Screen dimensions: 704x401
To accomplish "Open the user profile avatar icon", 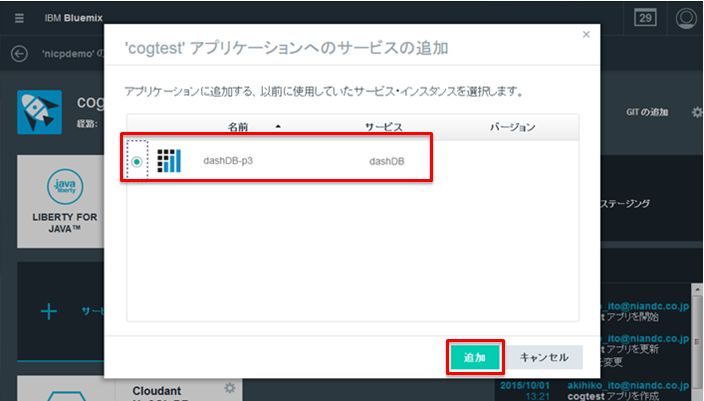I will coord(686,18).
